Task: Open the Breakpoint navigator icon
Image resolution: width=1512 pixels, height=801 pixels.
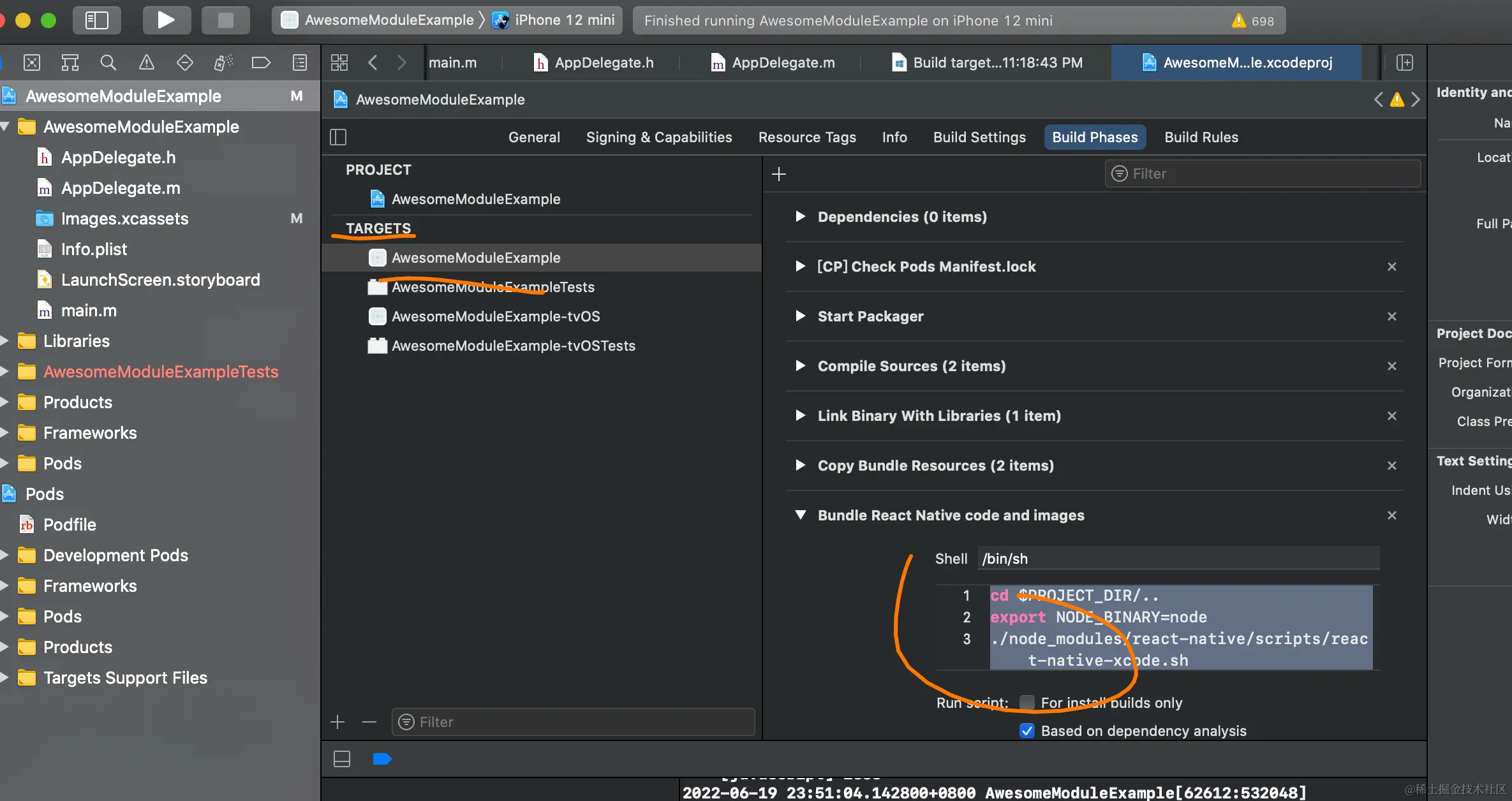Action: tap(261, 62)
